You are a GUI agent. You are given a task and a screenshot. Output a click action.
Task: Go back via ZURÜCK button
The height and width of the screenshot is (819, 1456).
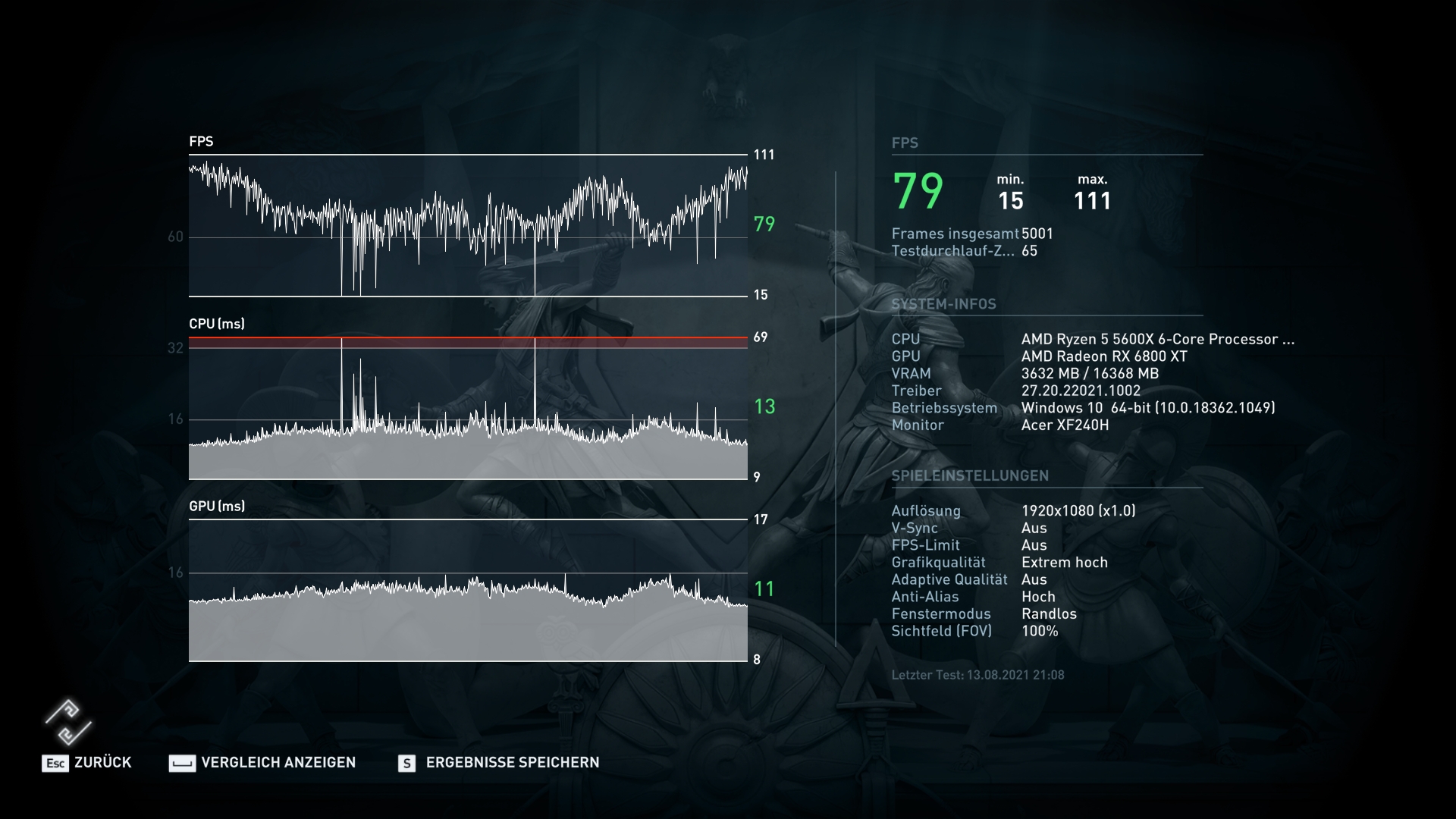coord(102,762)
